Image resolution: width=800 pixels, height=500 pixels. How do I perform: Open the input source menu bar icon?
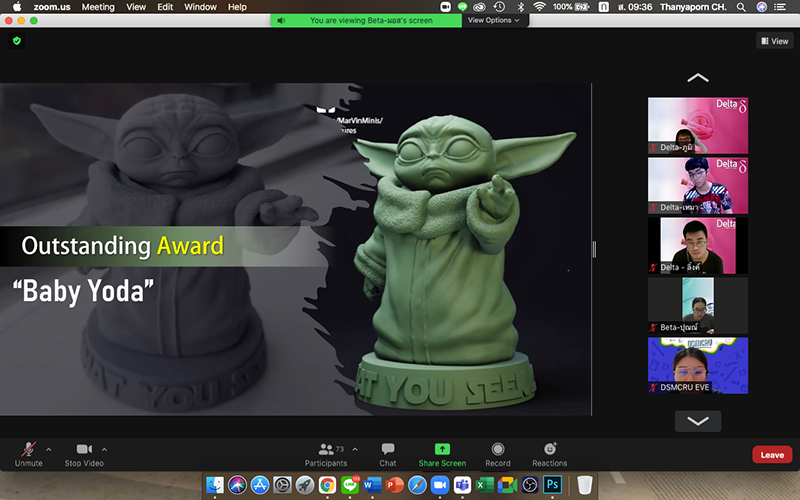click(x=604, y=7)
